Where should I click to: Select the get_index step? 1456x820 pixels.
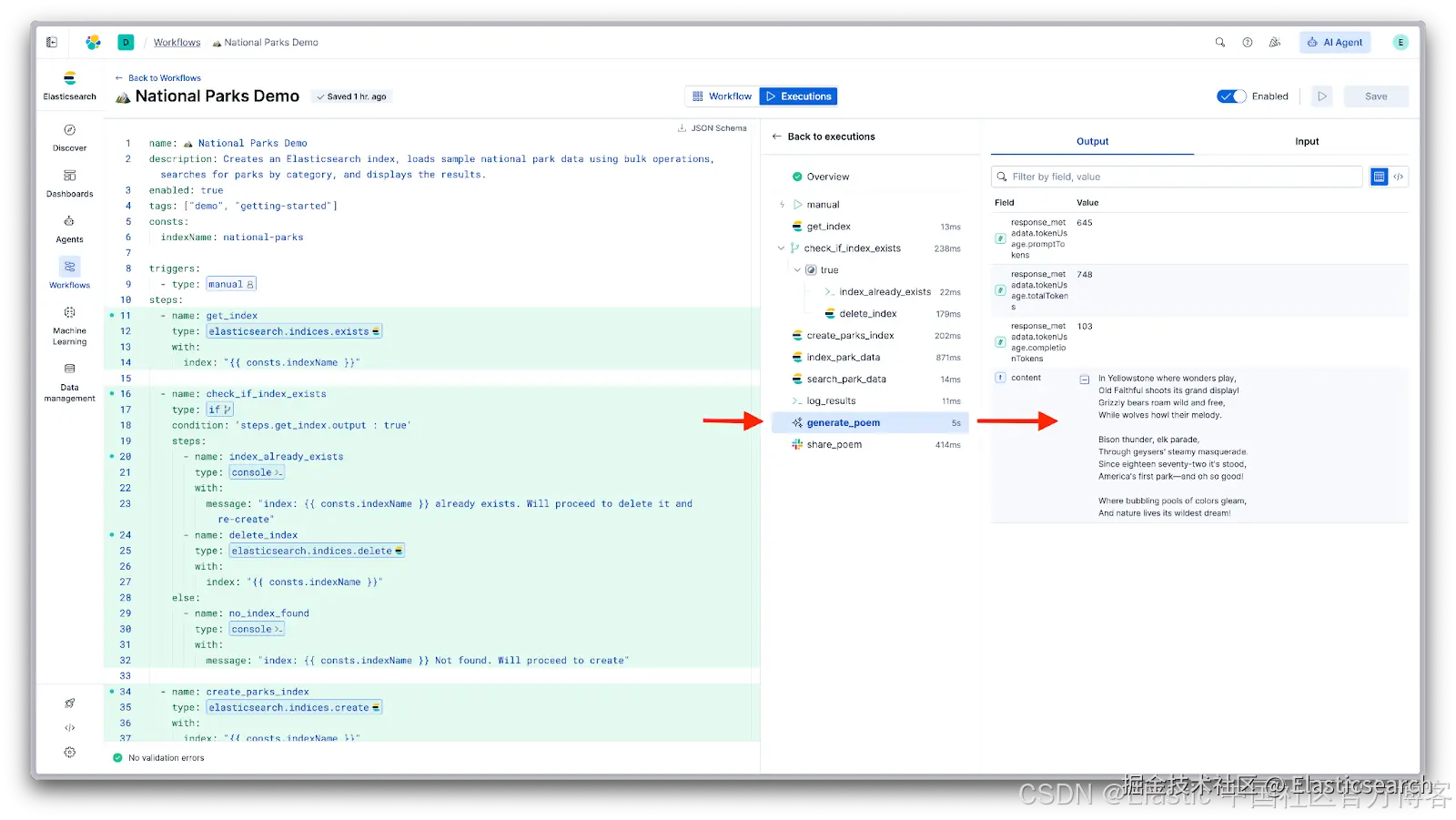click(870, 227)
